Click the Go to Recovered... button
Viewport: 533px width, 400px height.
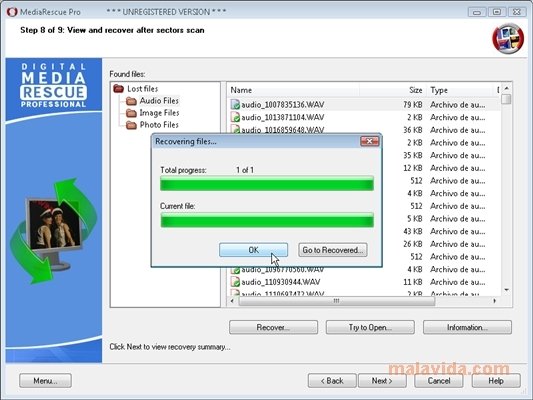[x=332, y=250]
